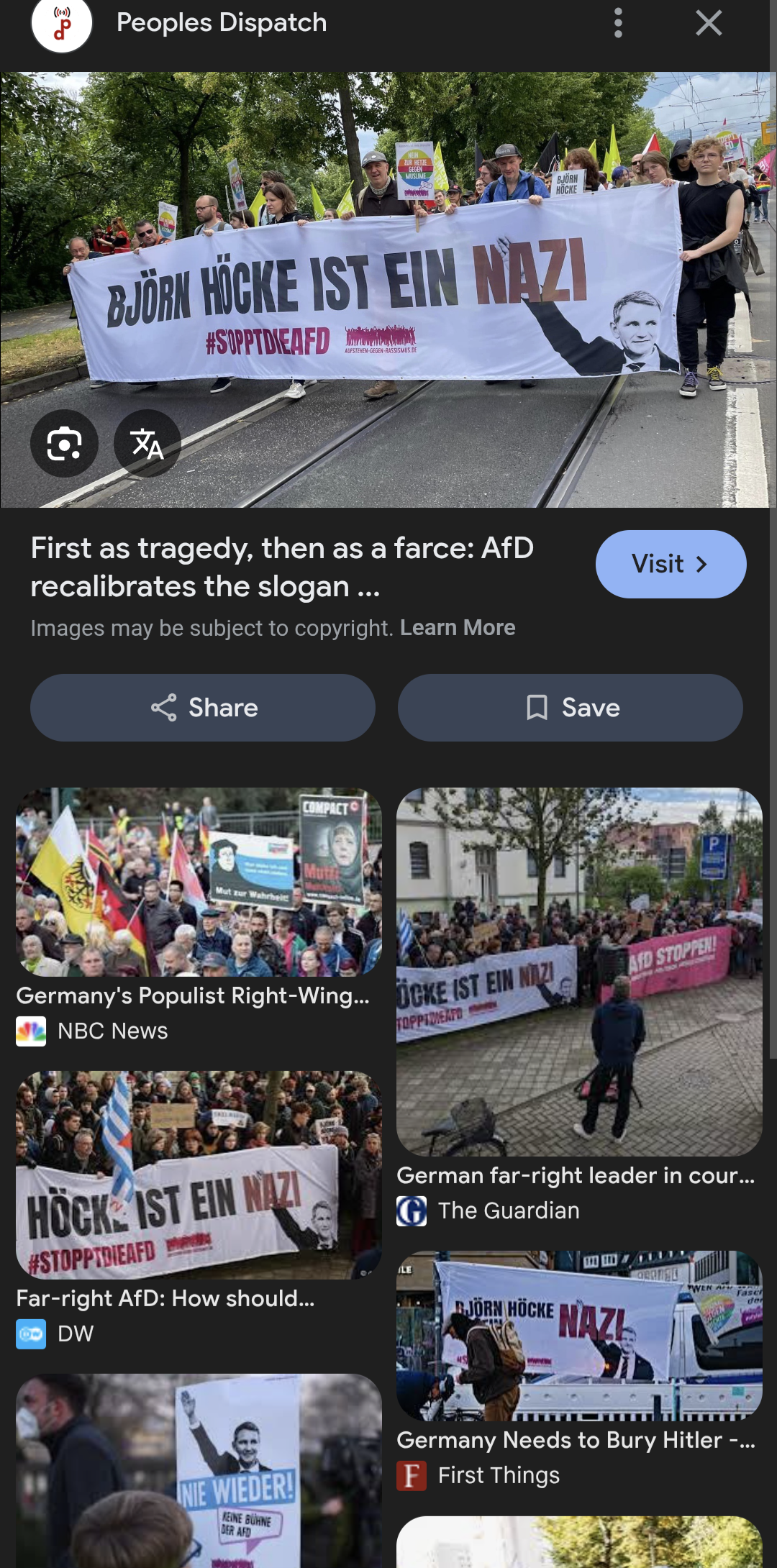Open the Nie Wieder placard thumbnail
The width and height of the screenshot is (777, 1568).
[x=199, y=1471]
